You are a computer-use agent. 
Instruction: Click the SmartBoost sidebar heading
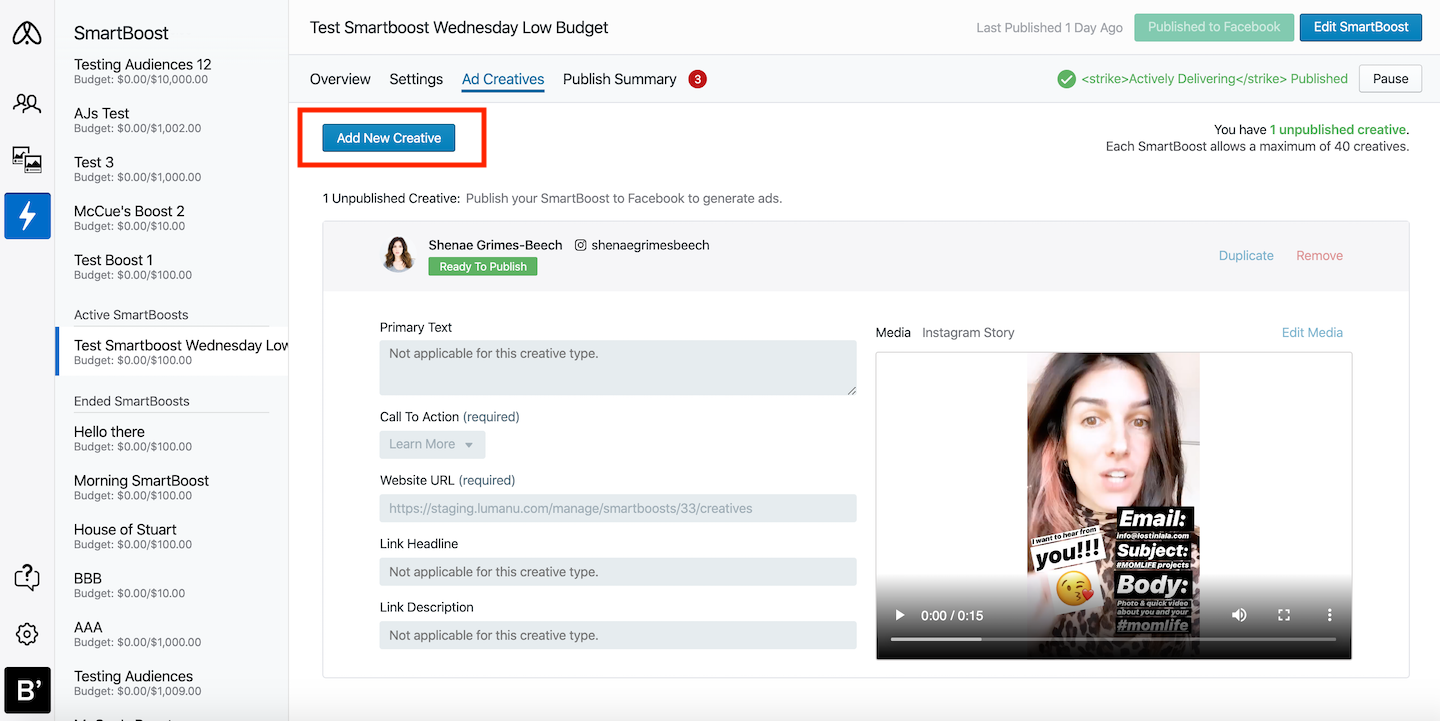[x=121, y=33]
